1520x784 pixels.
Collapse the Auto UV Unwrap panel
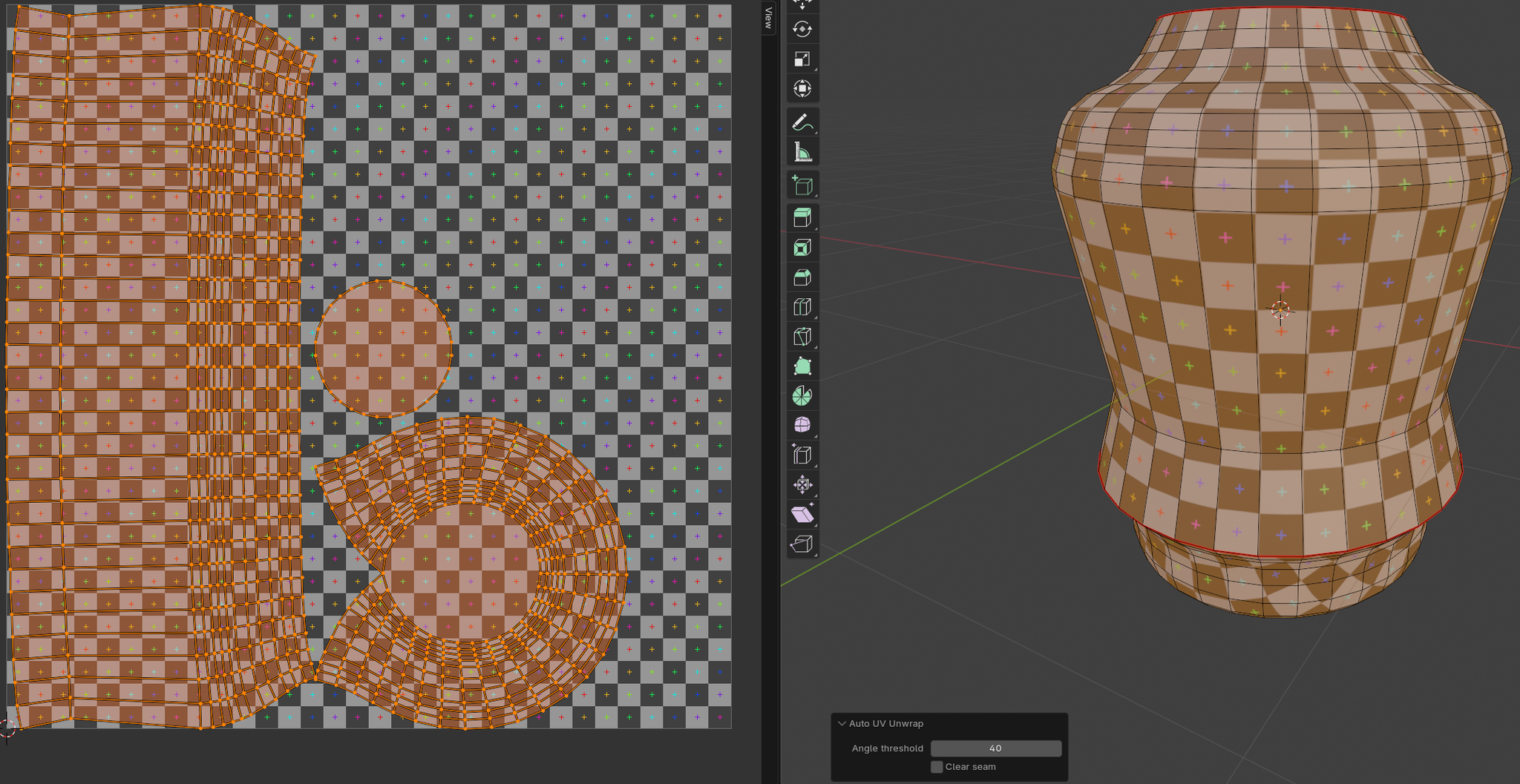842,723
